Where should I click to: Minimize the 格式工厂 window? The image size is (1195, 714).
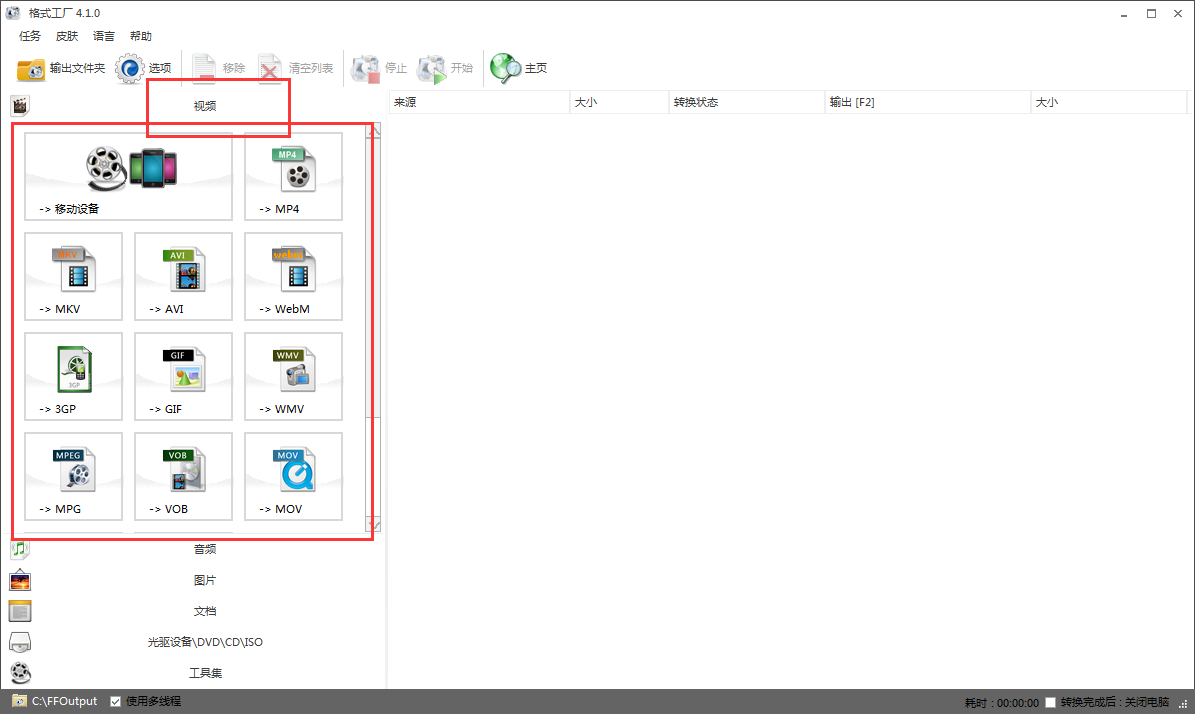point(1124,14)
